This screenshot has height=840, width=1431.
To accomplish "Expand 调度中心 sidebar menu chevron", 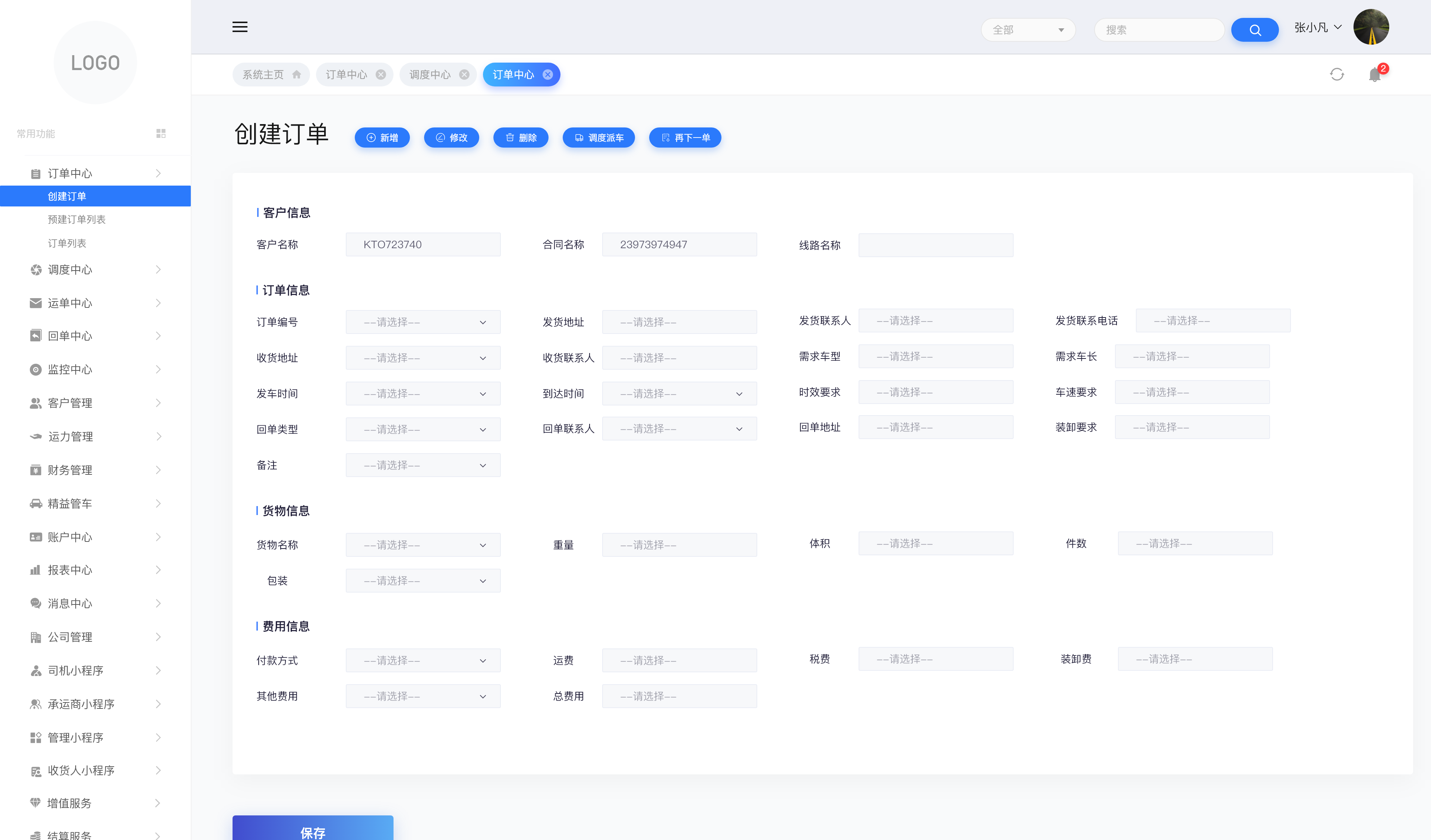I will point(158,269).
